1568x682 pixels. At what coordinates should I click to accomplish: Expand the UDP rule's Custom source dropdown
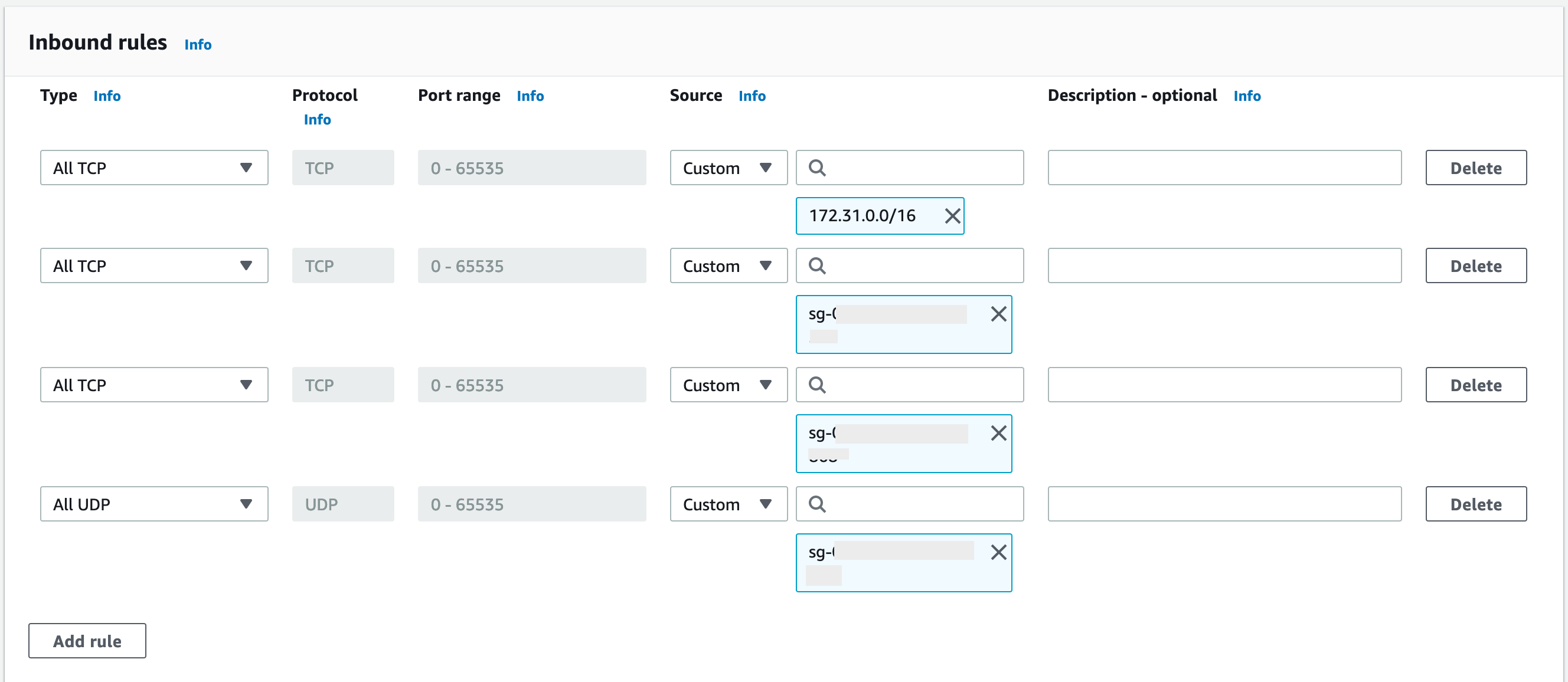(728, 504)
